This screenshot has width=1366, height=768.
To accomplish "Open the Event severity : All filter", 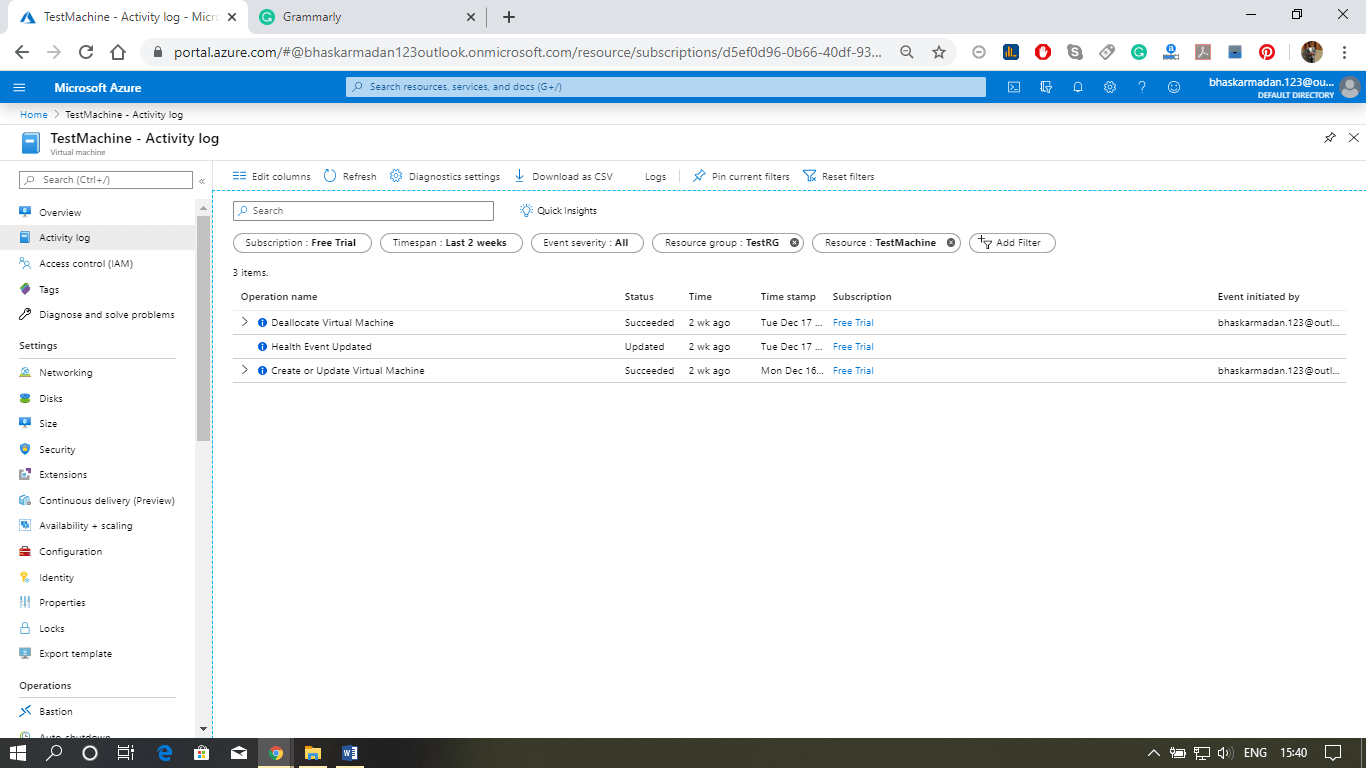I will click(x=586, y=243).
